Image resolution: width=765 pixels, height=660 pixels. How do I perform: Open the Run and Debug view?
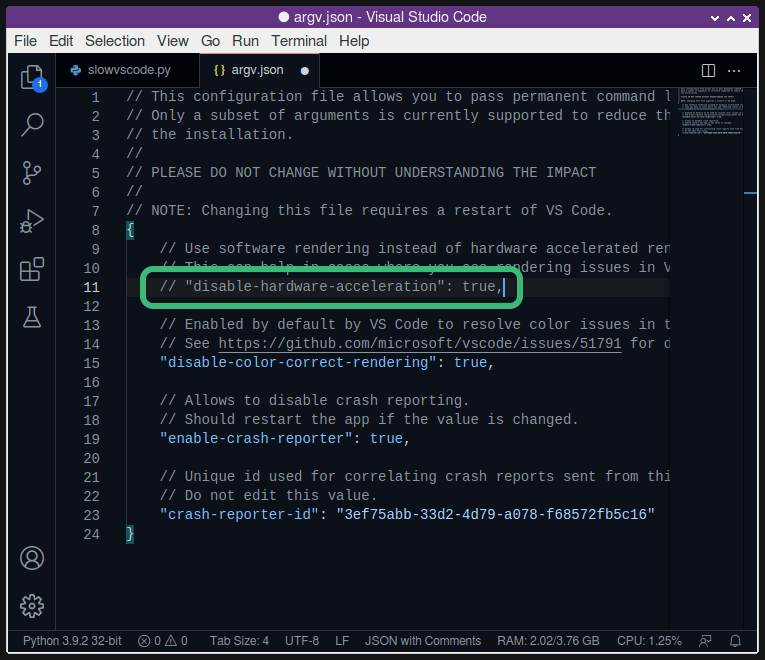click(32, 221)
